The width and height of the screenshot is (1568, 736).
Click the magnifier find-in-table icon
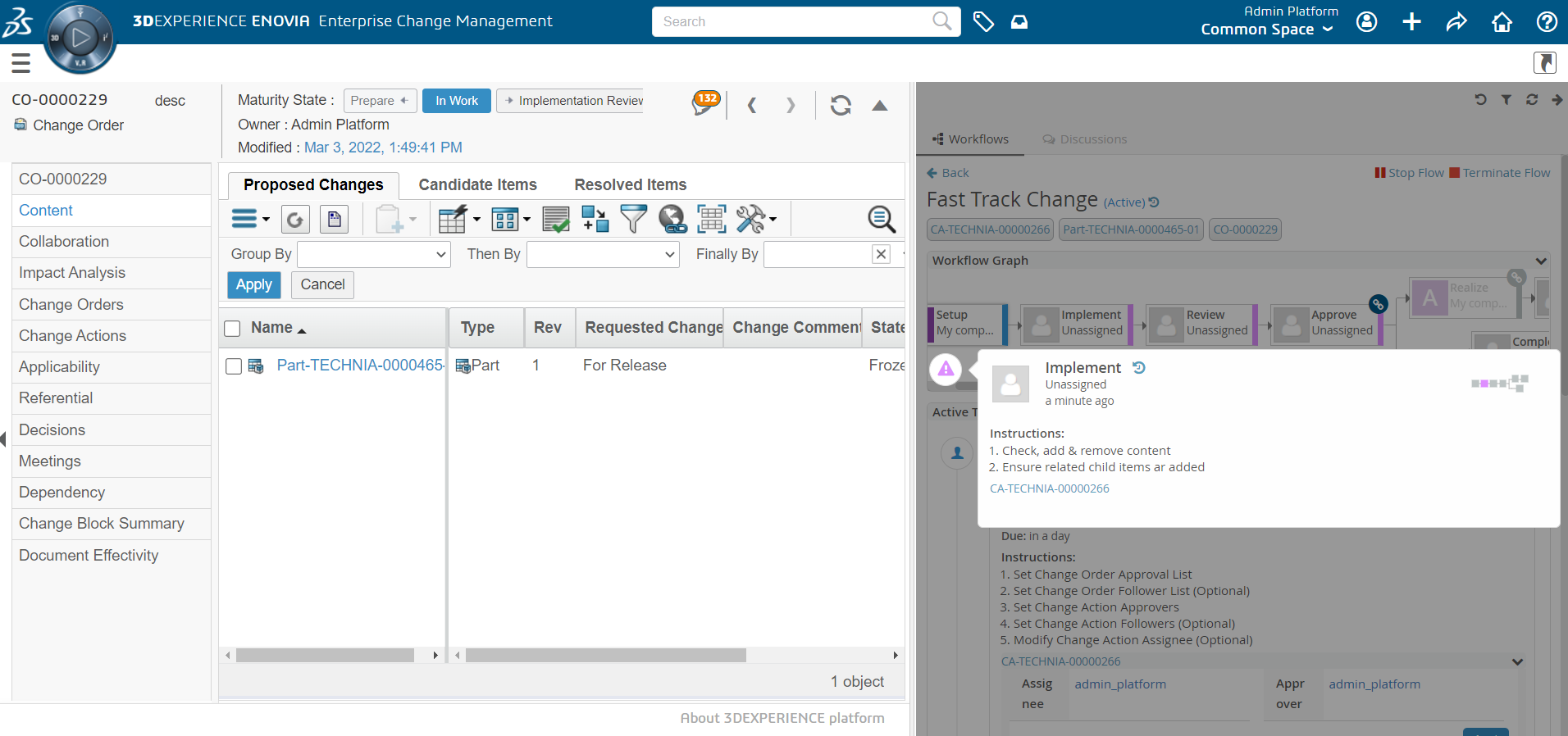[881, 220]
